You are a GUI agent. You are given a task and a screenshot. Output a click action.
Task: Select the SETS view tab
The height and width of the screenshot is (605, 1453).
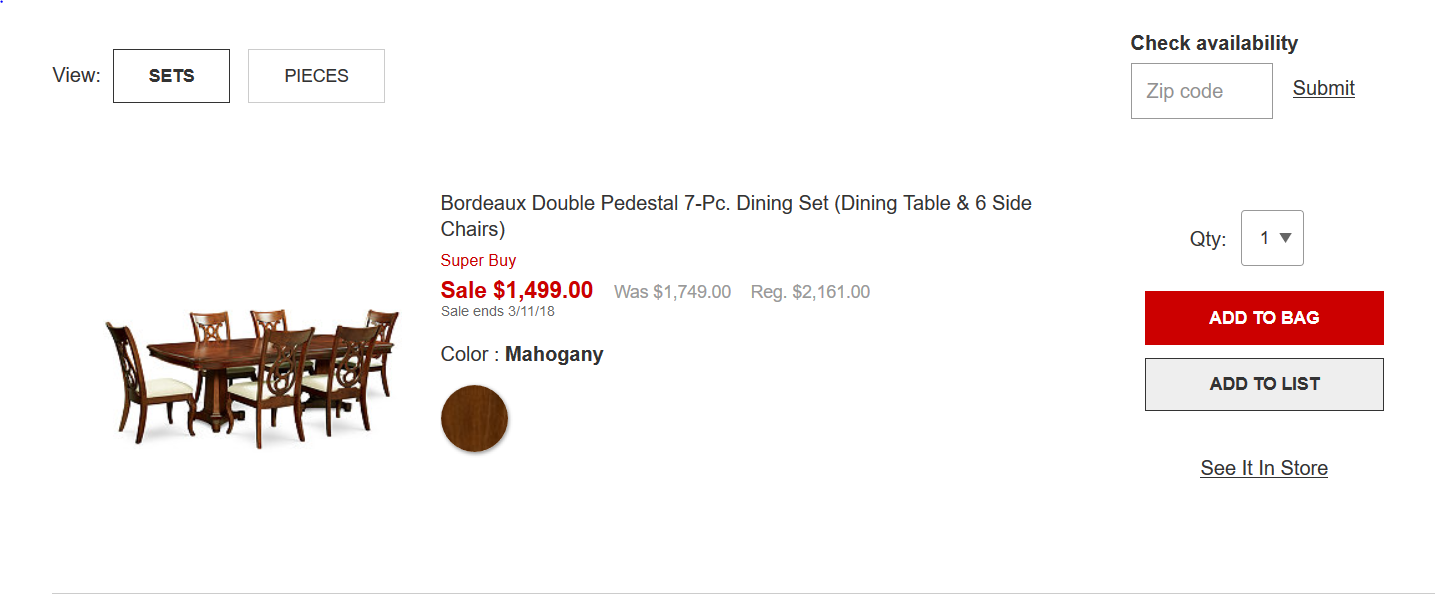(171, 76)
